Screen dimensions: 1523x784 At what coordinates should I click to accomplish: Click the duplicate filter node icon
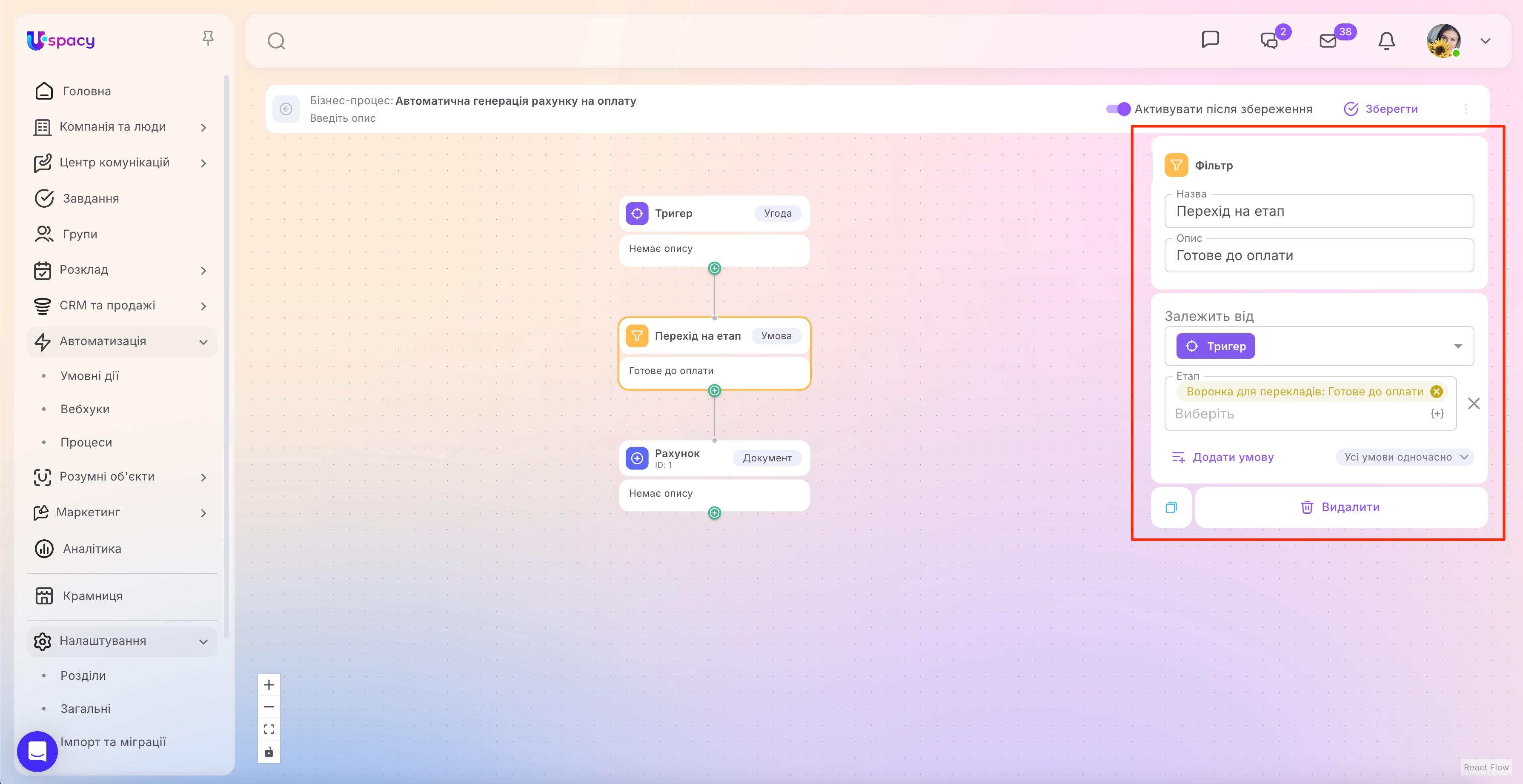(x=1171, y=507)
